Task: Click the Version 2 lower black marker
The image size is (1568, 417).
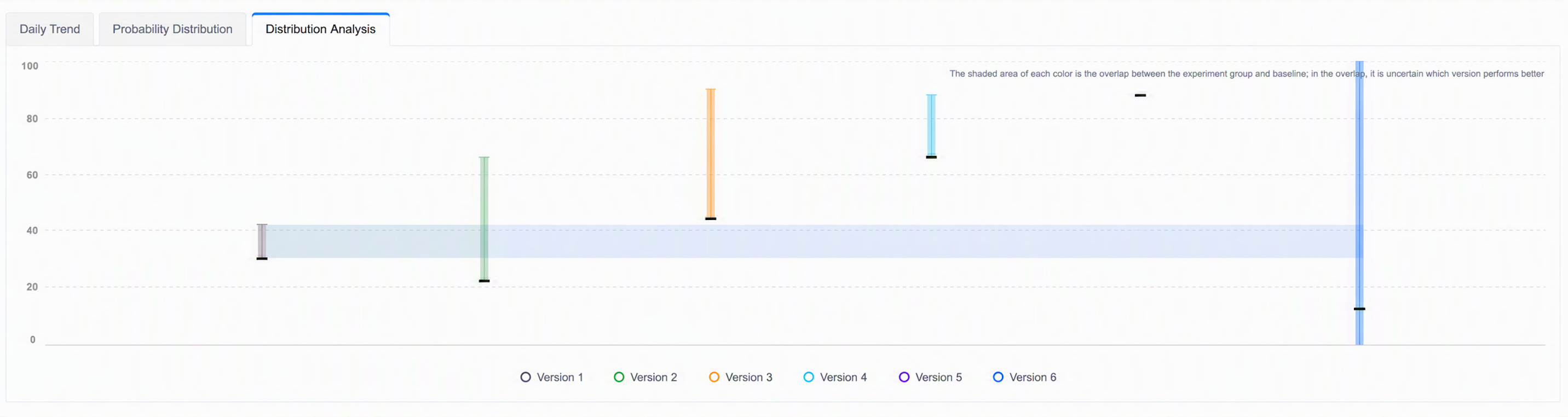Action: click(484, 281)
